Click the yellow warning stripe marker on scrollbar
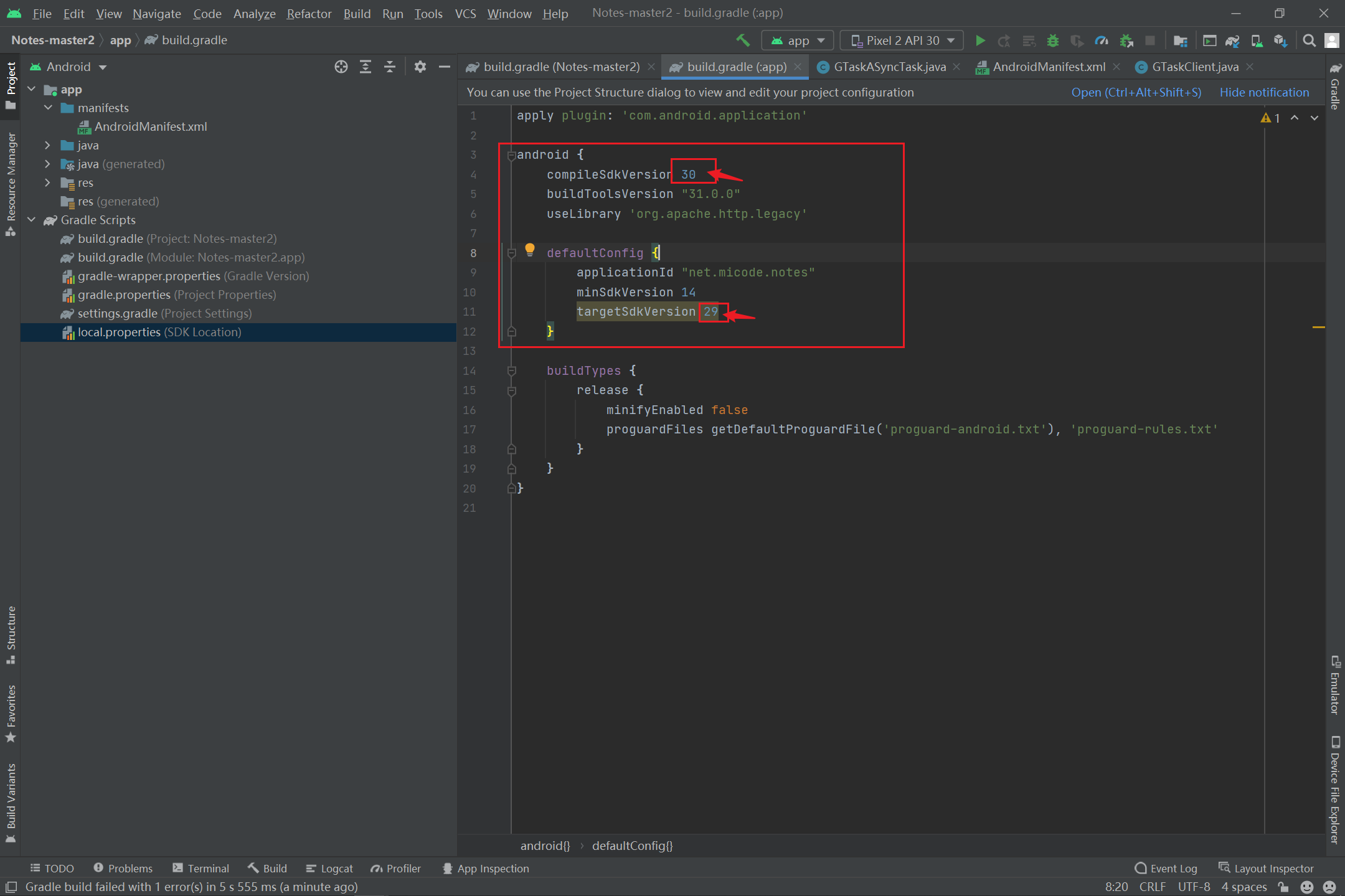This screenshot has width=1345, height=896. 1318,327
